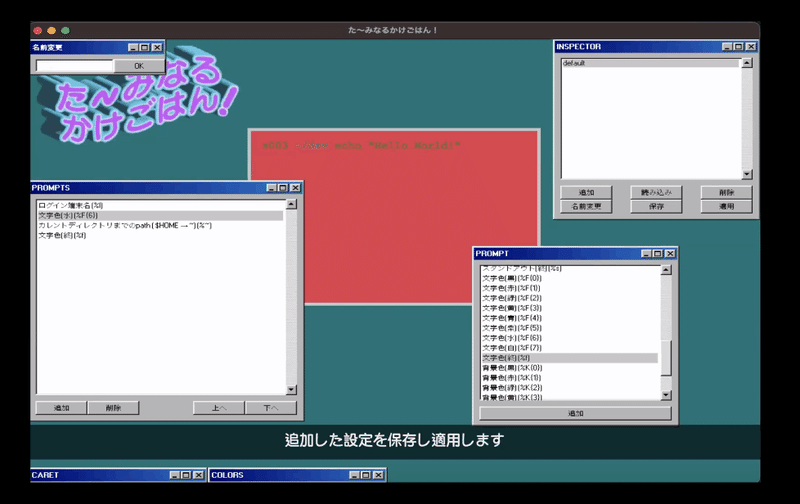This screenshot has width=800, height=504.
Task: Click INSPECTOR list scroll down arrow
Action: (x=747, y=174)
